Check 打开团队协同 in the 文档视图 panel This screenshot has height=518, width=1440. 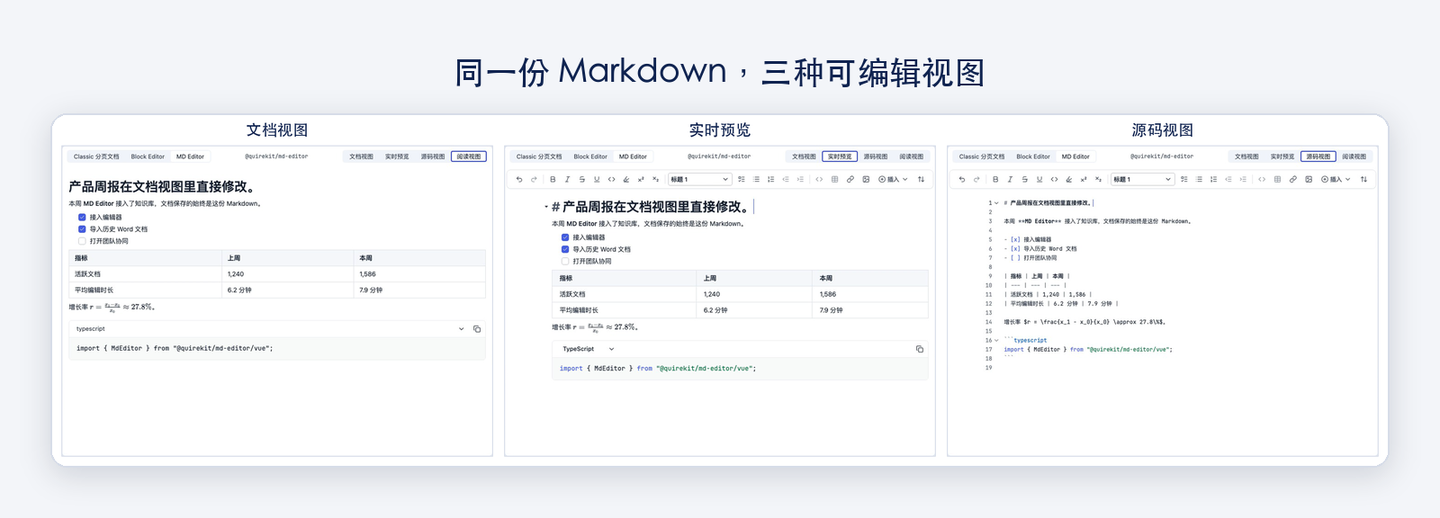click(82, 241)
